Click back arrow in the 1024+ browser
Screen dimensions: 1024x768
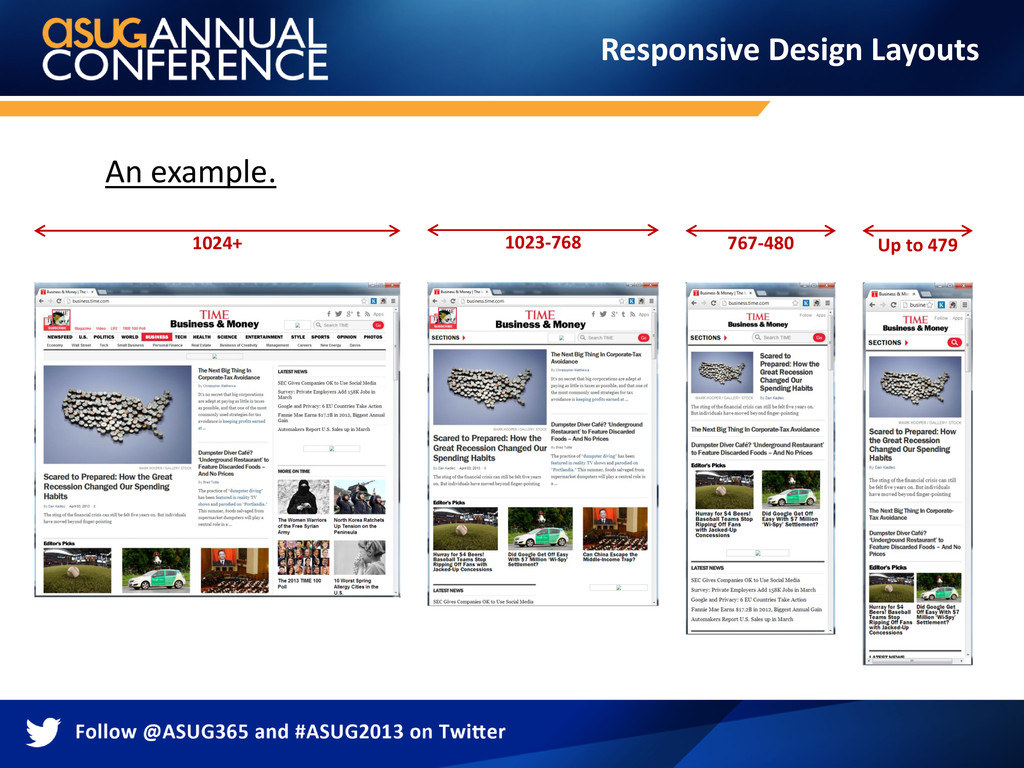pos(41,301)
